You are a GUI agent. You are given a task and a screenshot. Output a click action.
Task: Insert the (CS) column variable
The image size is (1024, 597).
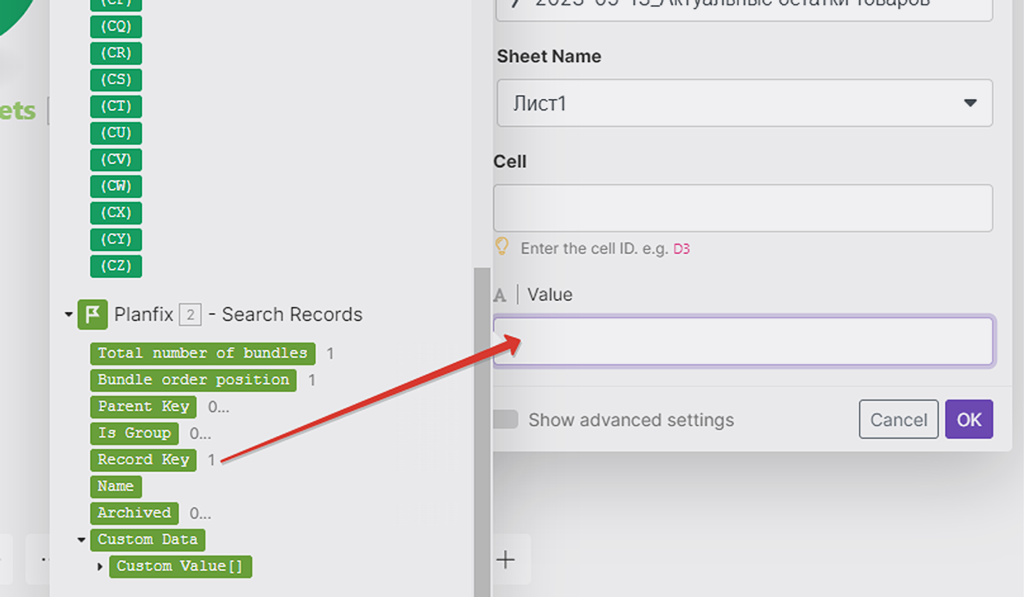(116, 80)
